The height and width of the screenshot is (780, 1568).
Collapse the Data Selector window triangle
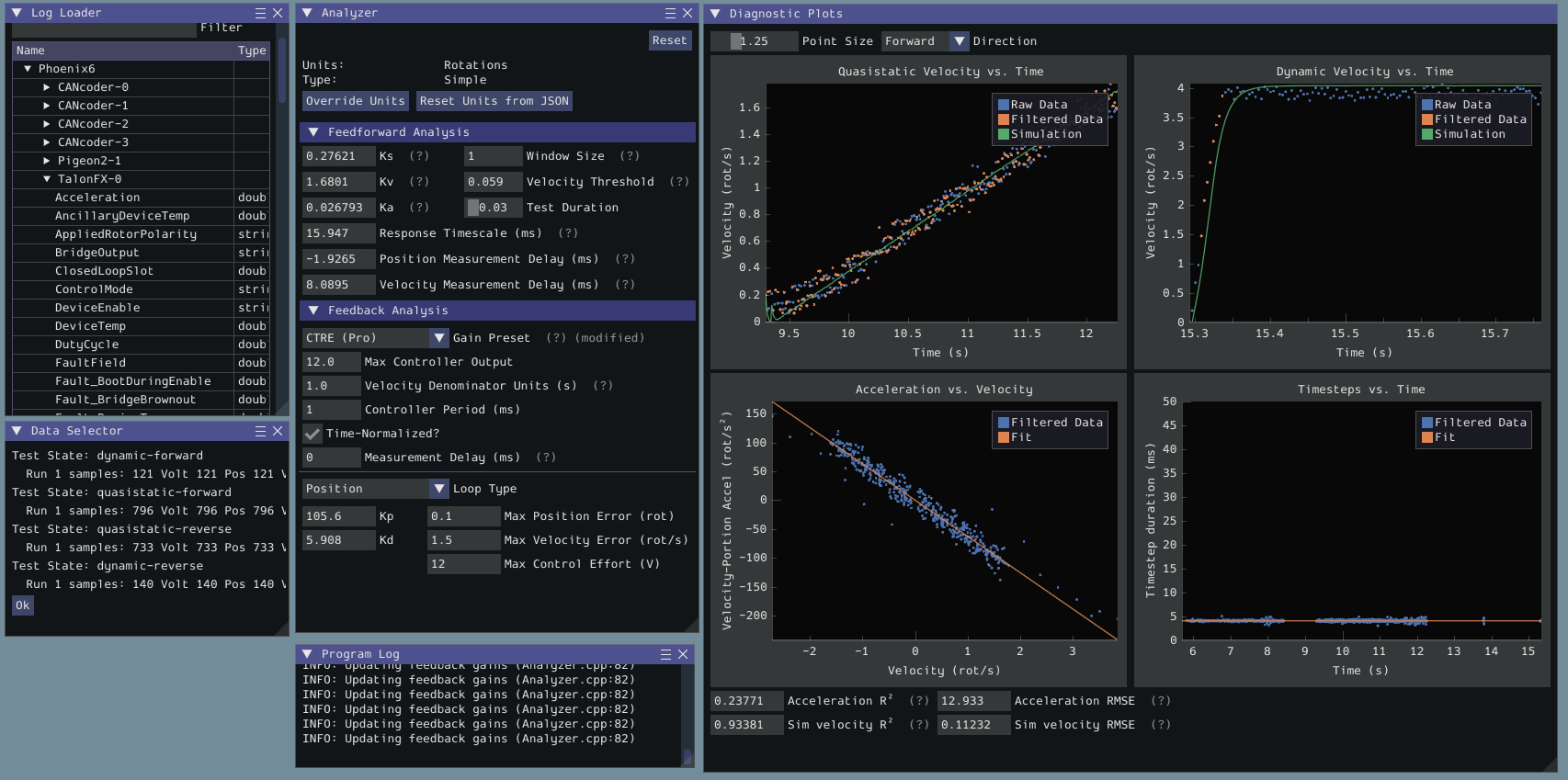[x=17, y=431]
